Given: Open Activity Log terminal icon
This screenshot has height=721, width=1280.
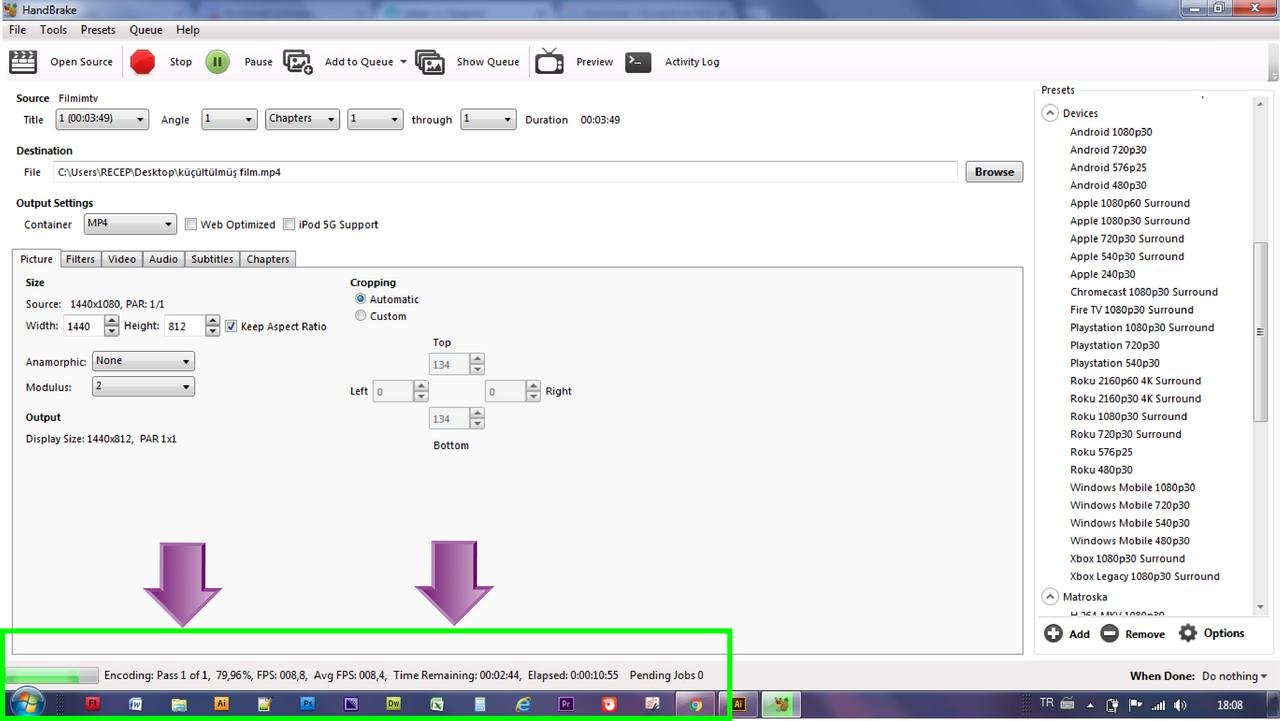Looking at the screenshot, I should coord(638,62).
